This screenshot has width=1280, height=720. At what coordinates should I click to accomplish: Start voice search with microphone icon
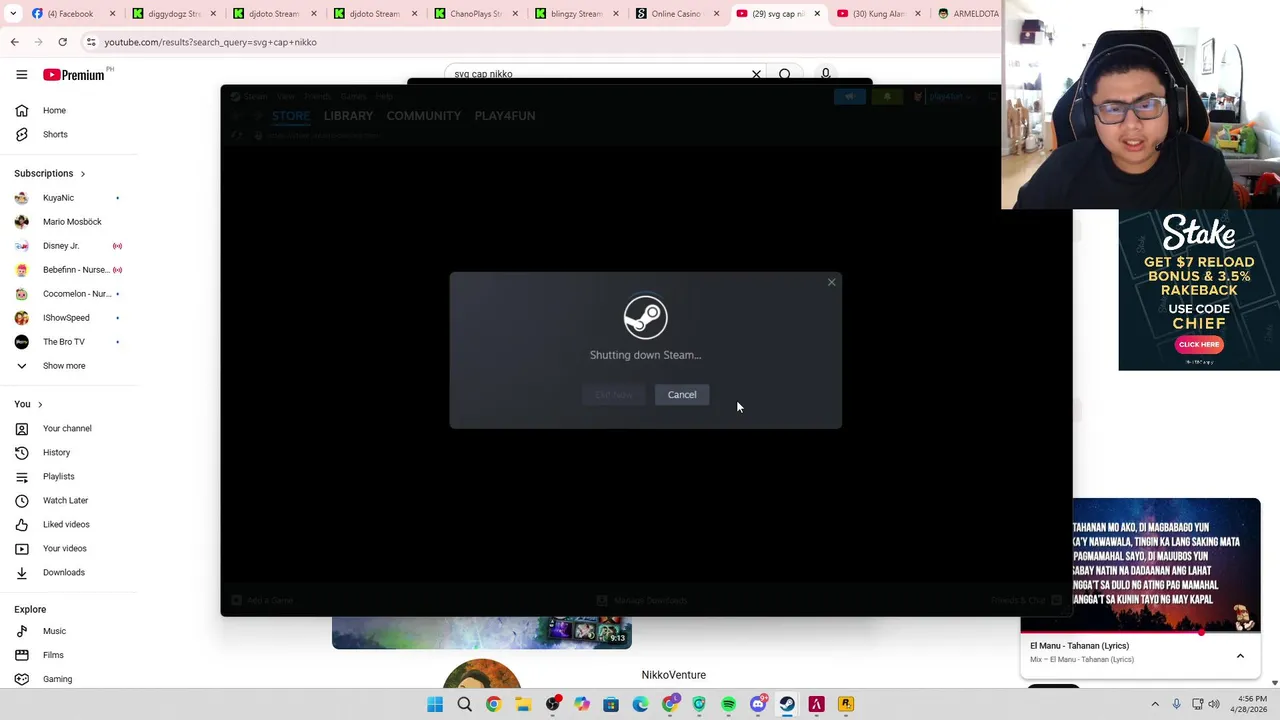[x=825, y=74]
